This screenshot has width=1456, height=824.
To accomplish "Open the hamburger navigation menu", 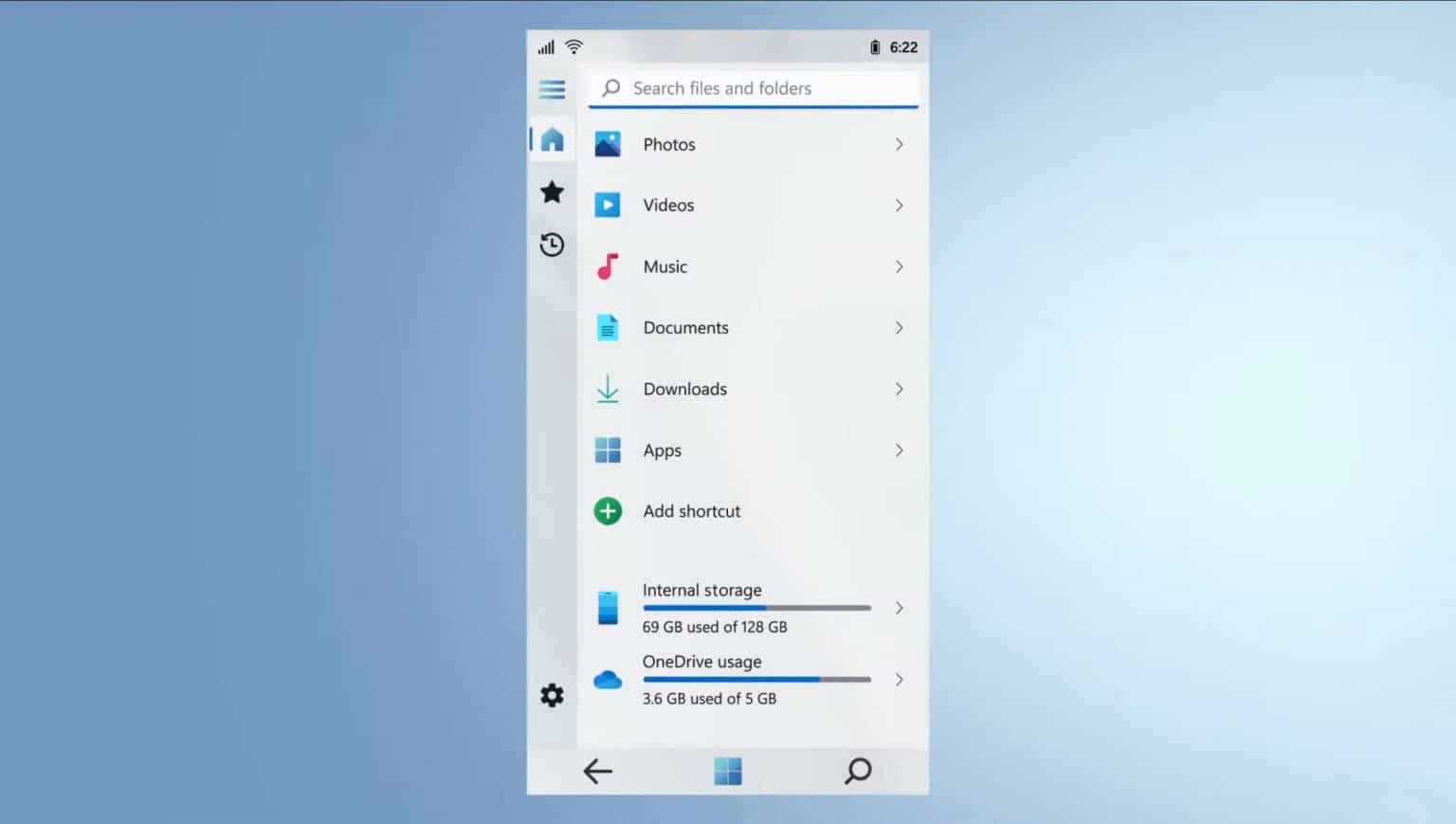I will (x=552, y=89).
